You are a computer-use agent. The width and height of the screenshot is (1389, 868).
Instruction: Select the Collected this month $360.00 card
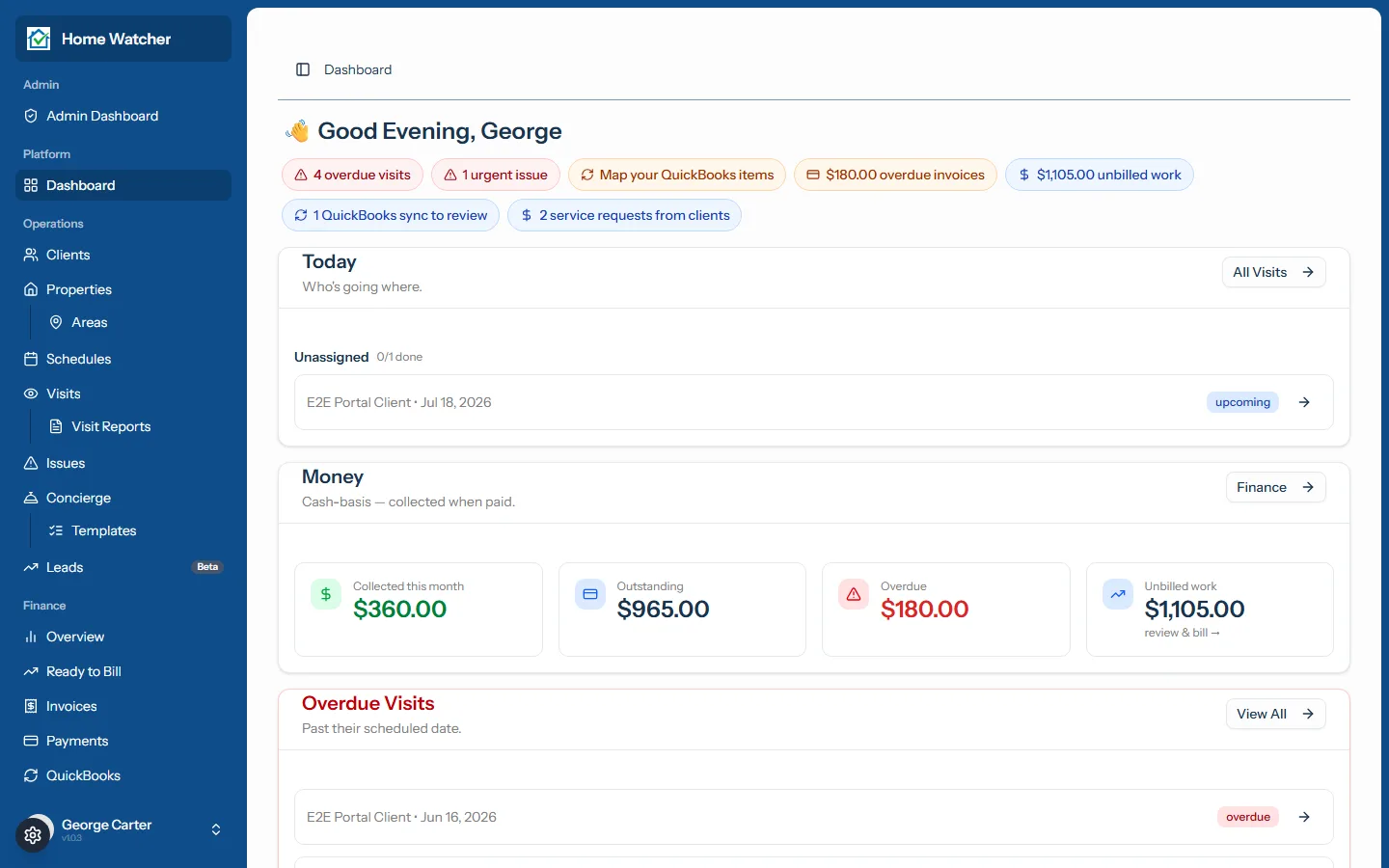click(x=419, y=610)
